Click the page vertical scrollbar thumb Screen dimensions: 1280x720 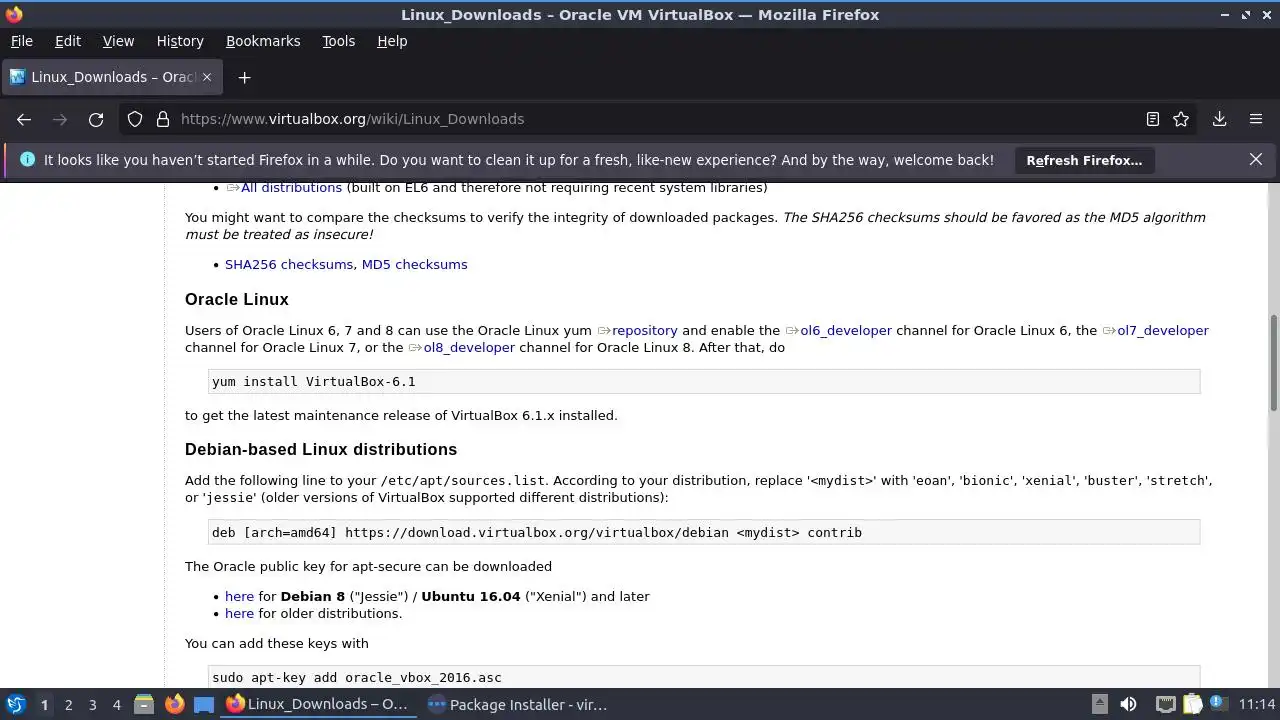coord(1274,362)
